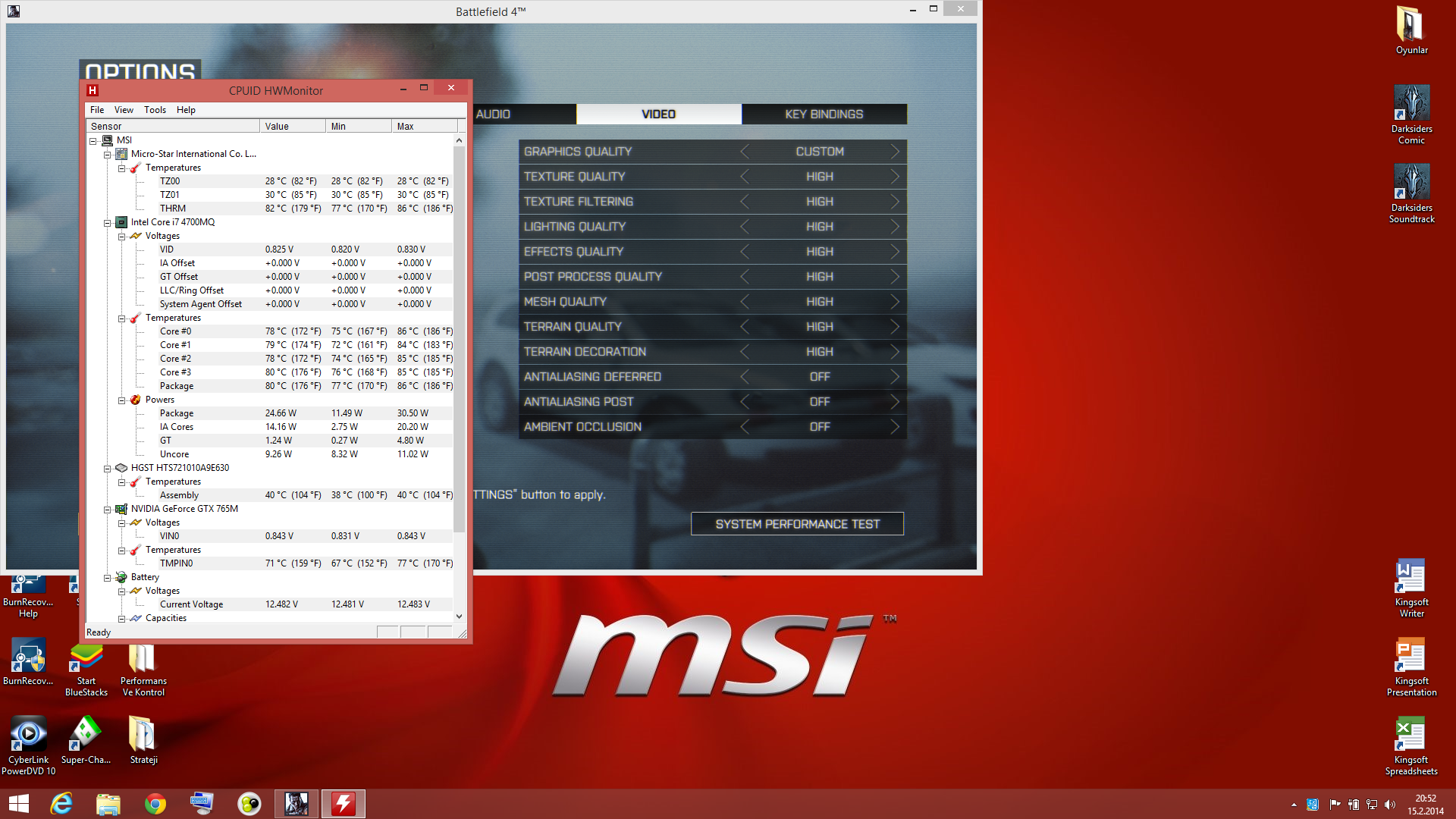Launch Start BlueStacks shortcut
The image size is (1456, 819).
(x=86, y=669)
